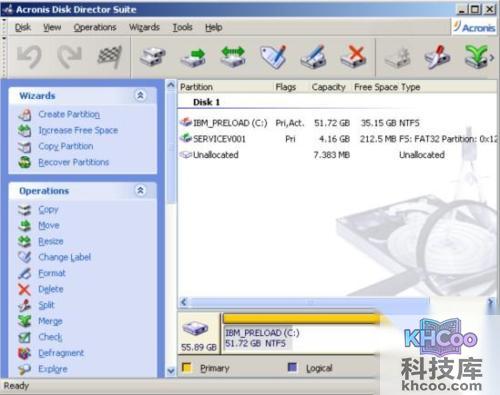
Task: Open the Disk menu
Action: 23,27
